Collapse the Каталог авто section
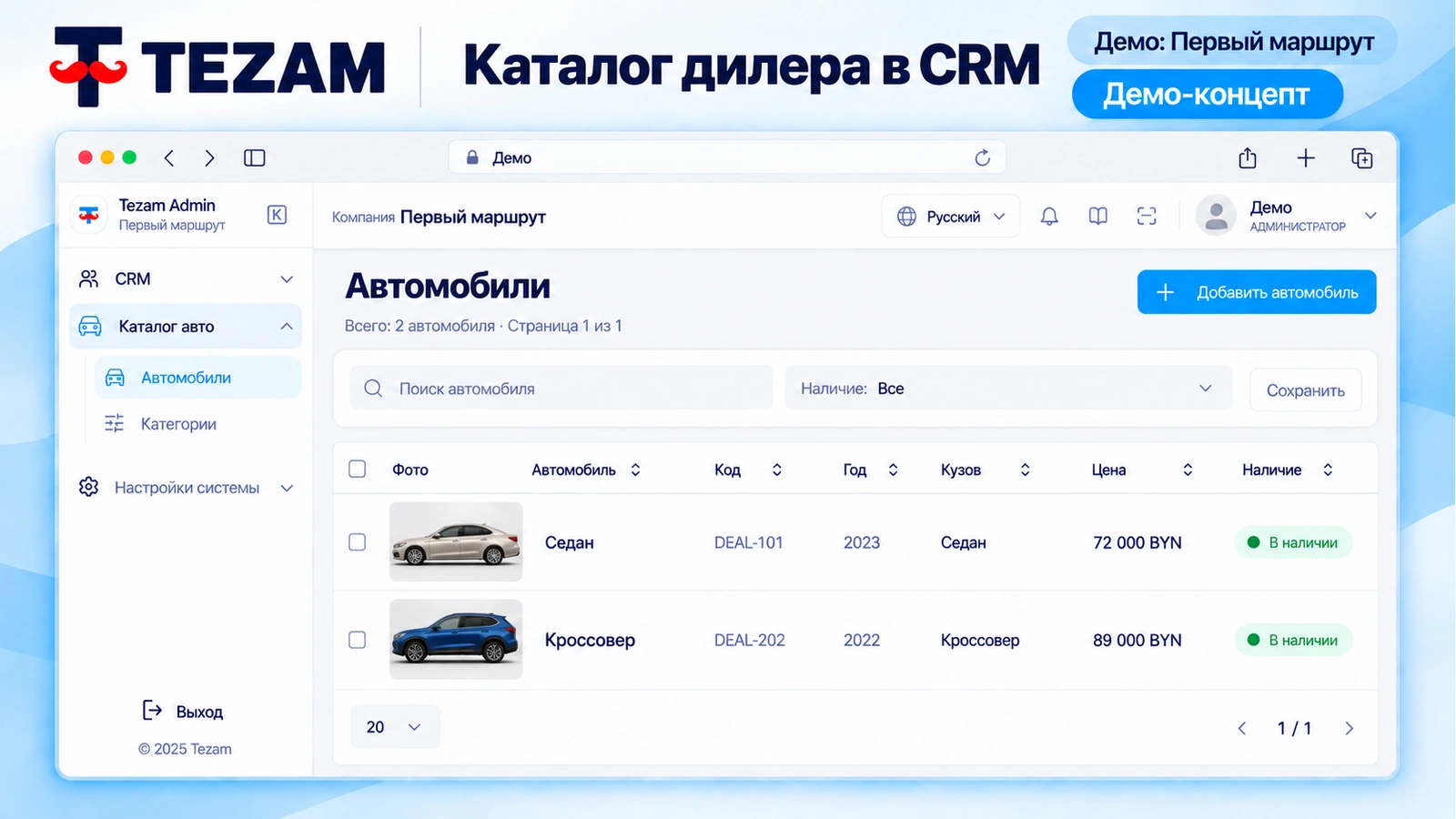 tap(186, 327)
